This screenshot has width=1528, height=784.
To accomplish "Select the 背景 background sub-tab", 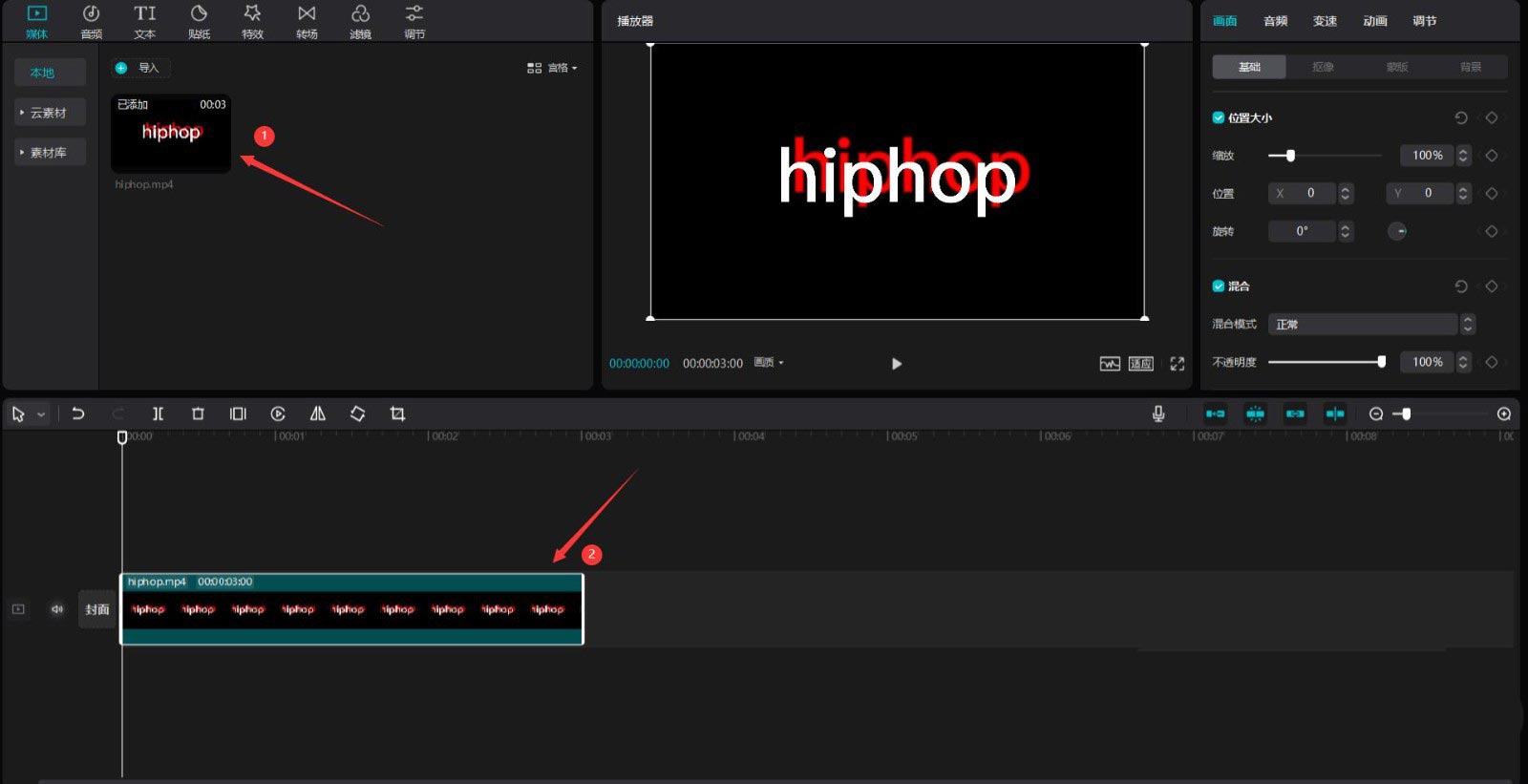I will (x=1471, y=67).
